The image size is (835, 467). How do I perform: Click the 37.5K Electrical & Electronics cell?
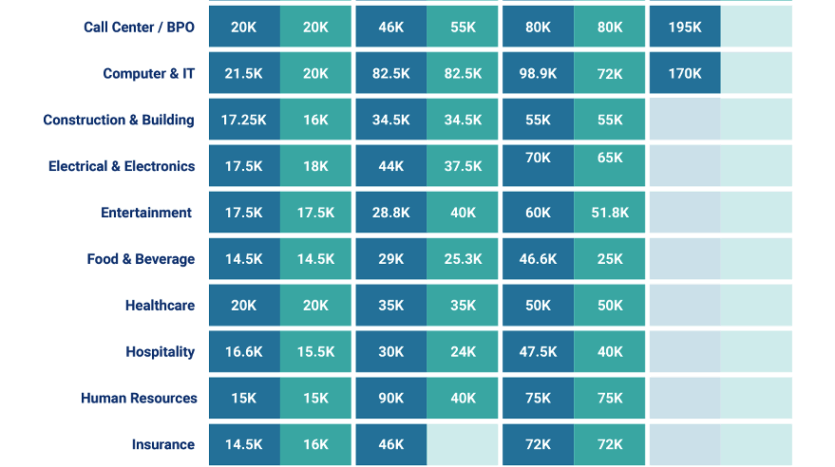pos(463,166)
